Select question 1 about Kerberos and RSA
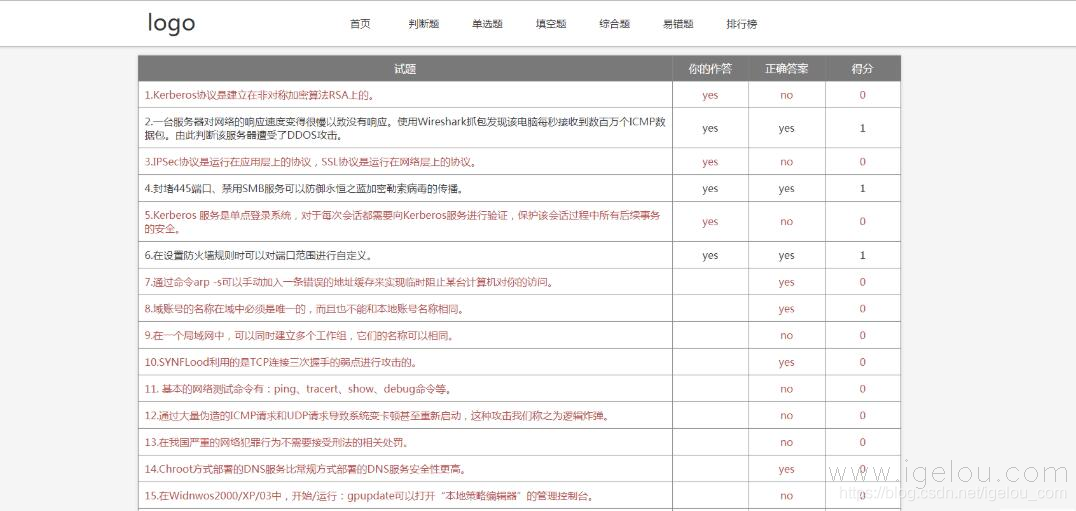 [259, 95]
